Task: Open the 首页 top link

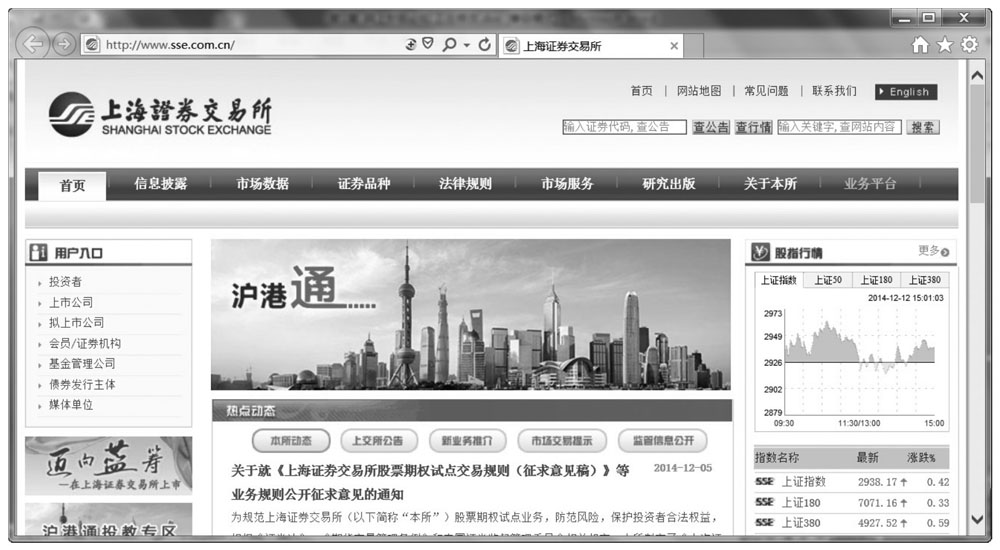Action: click(641, 91)
